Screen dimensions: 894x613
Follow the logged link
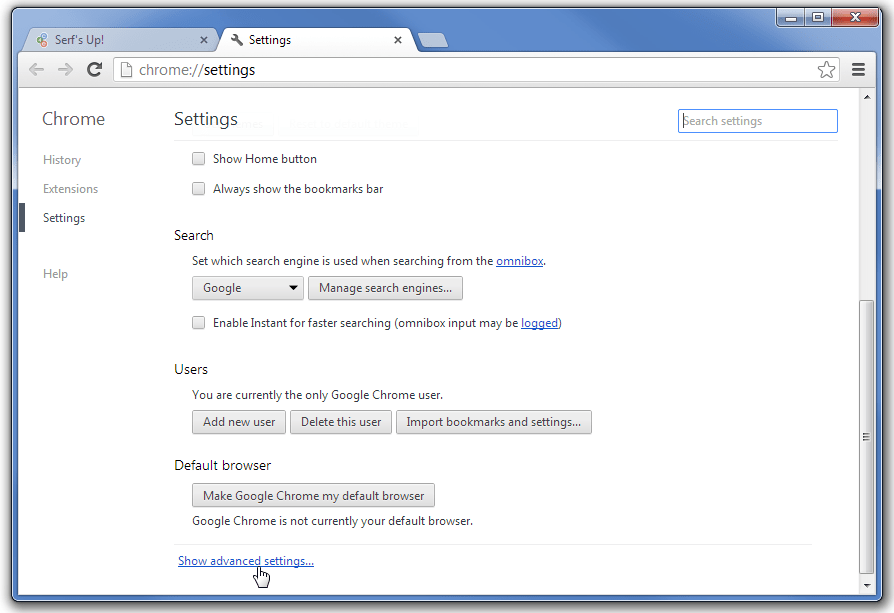[x=539, y=323]
